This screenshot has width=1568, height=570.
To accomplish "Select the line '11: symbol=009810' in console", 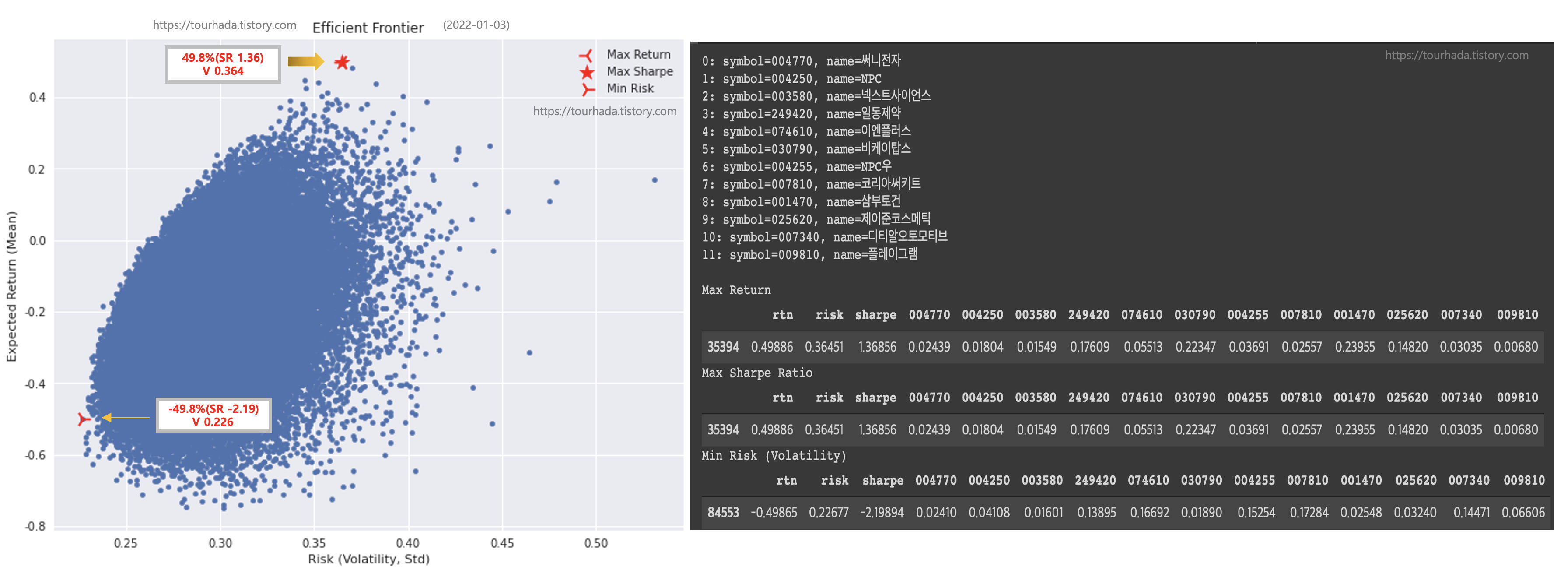I will point(809,254).
